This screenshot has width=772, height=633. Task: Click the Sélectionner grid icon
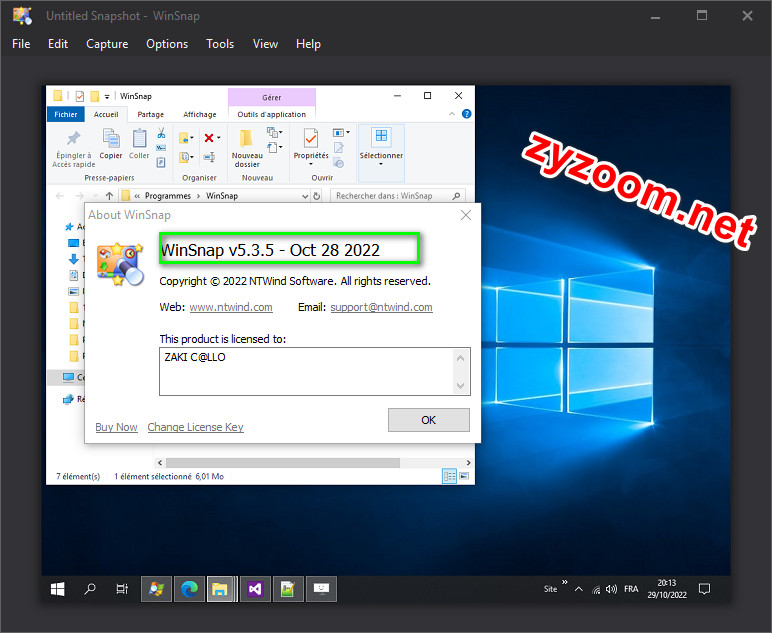(381, 136)
